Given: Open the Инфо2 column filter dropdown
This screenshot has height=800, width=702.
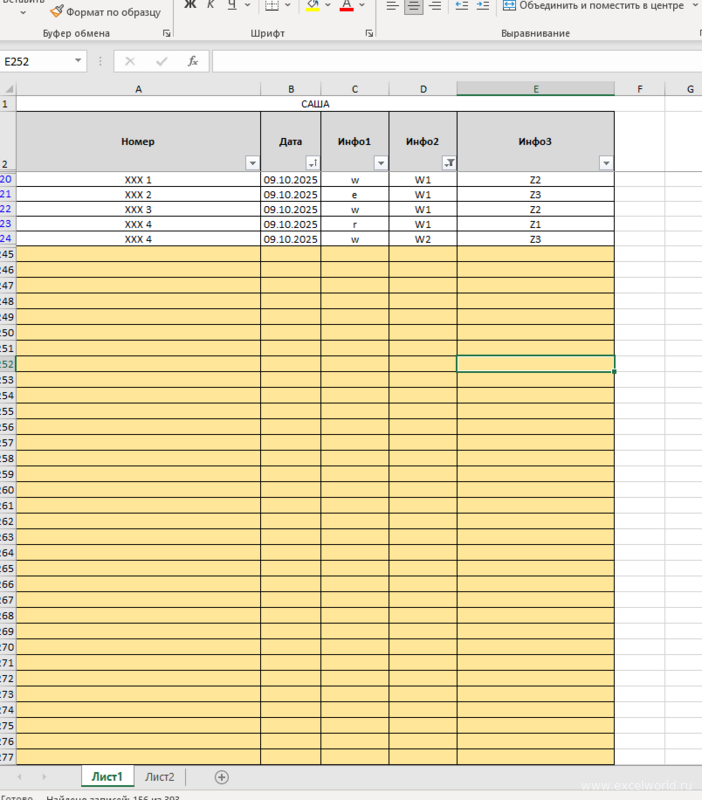Looking at the screenshot, I should pos(448,163).
